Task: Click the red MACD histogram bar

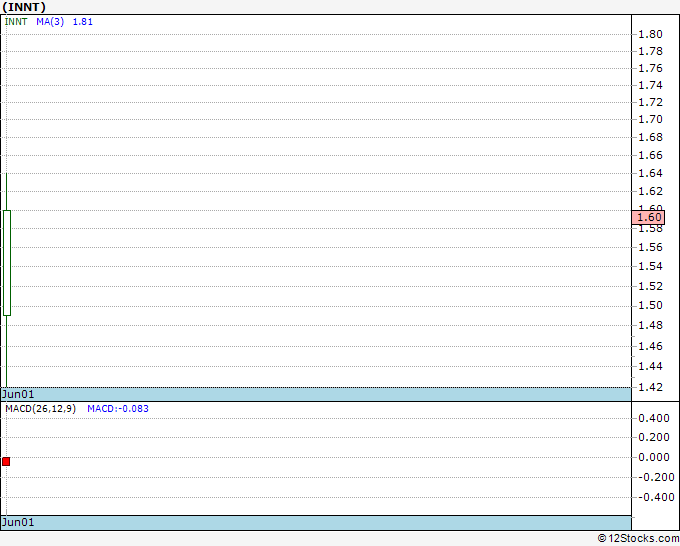Action: 6,461
